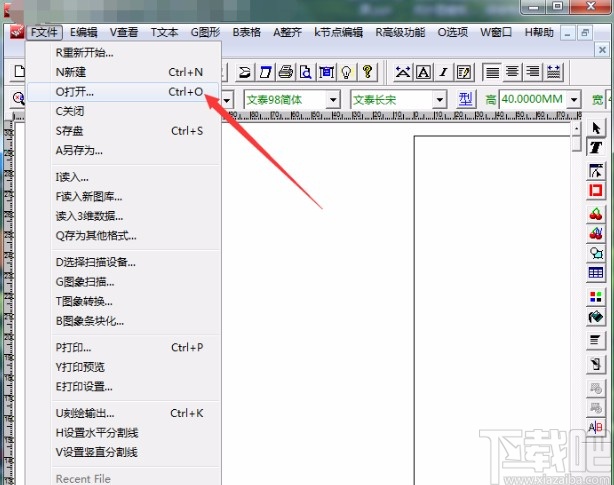
Task: Click the light bulb tip icon
Action: 347,72
